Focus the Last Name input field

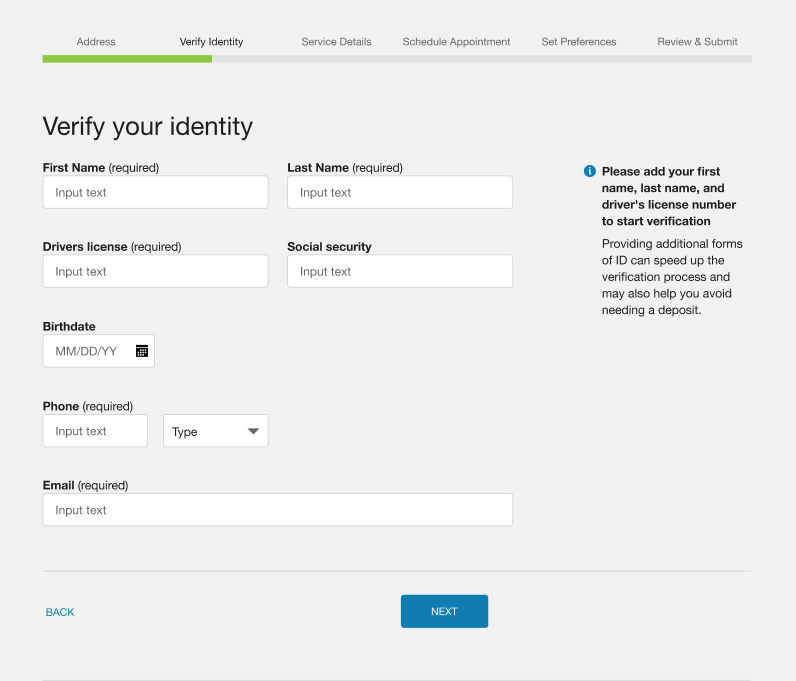[x=400, y=192]
